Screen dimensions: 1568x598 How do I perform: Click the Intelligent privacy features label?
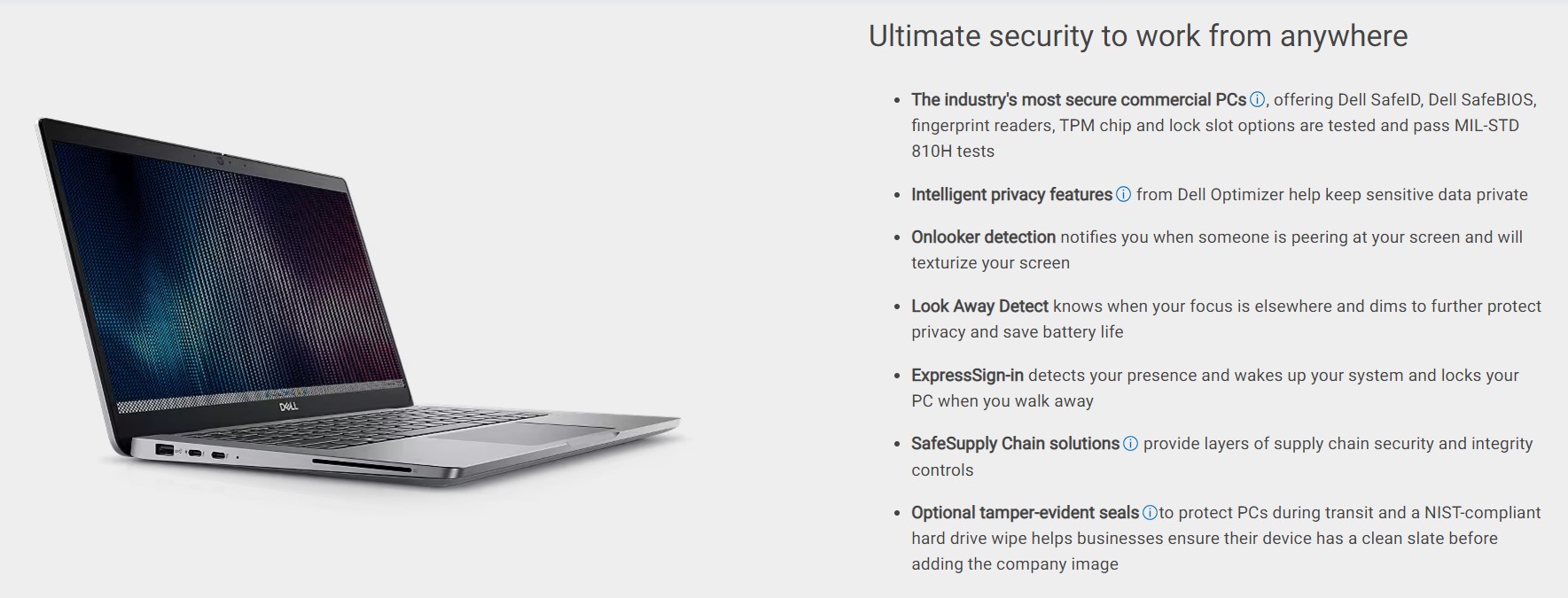(x=1011, y=195)
